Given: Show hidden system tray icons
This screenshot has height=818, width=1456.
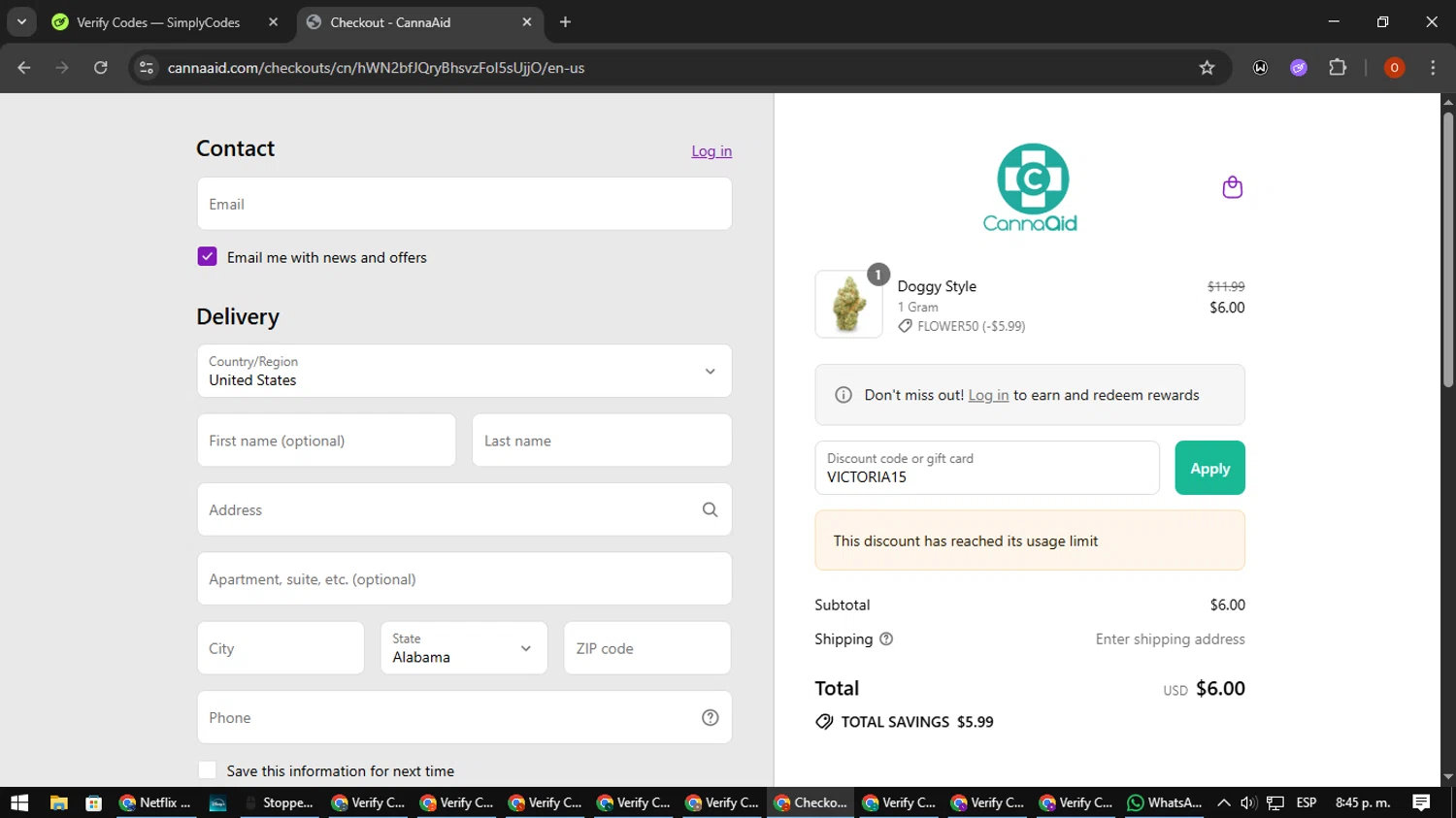Looking at the screenshot, I should coord(1223,802).
